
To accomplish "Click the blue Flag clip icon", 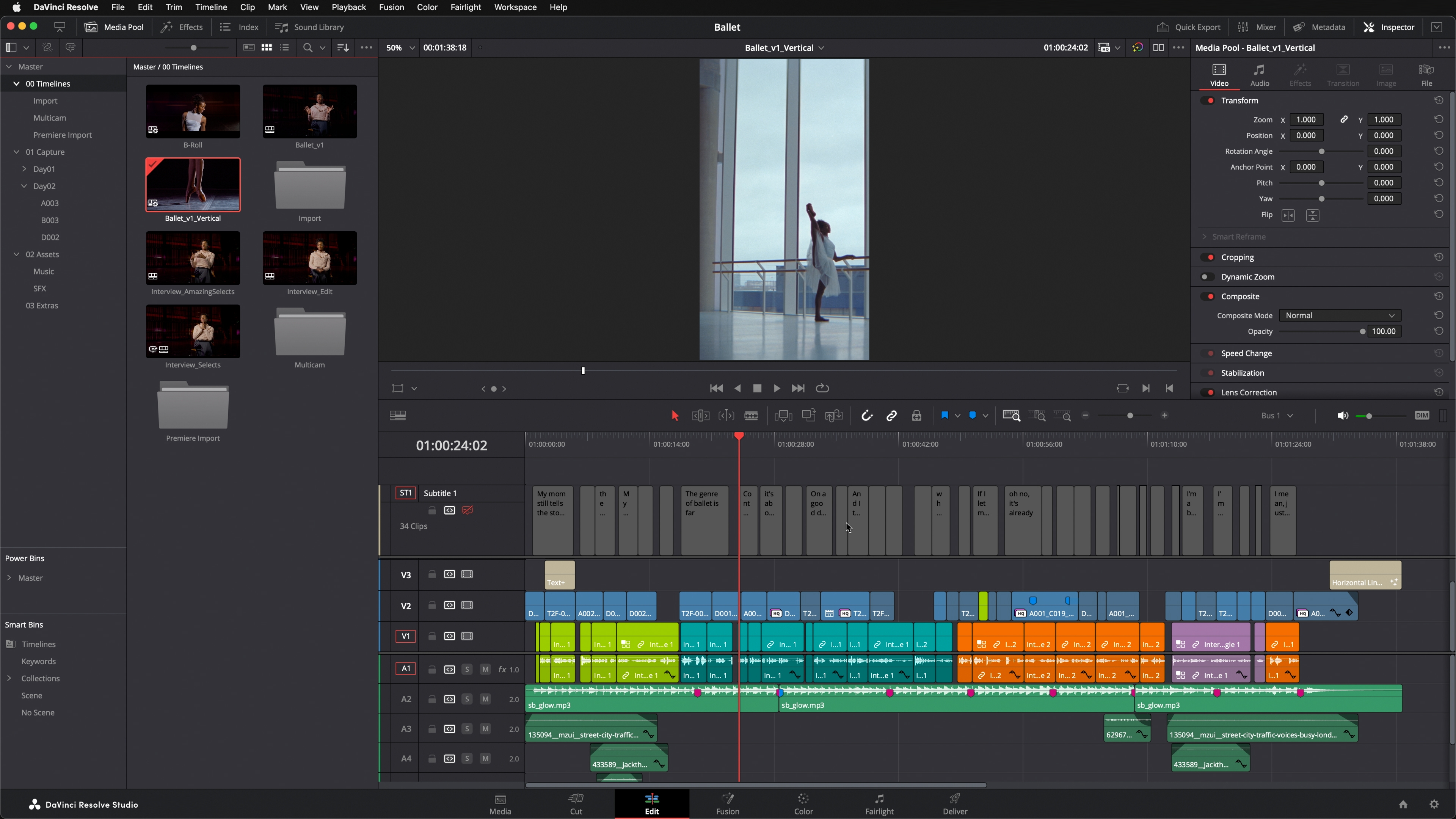I will (x=944, y=416).
